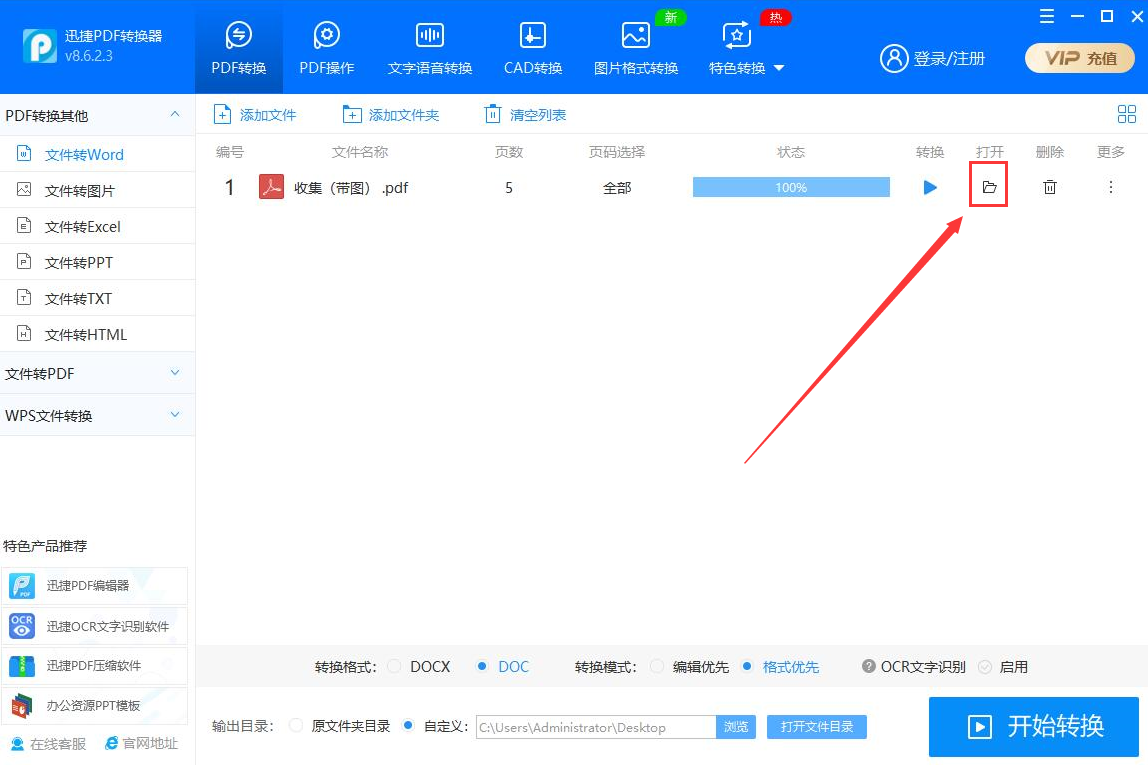Viewport: 1148px width, 765px height.
Task: Click 打开文件目录 button
Action: (817, 727)
